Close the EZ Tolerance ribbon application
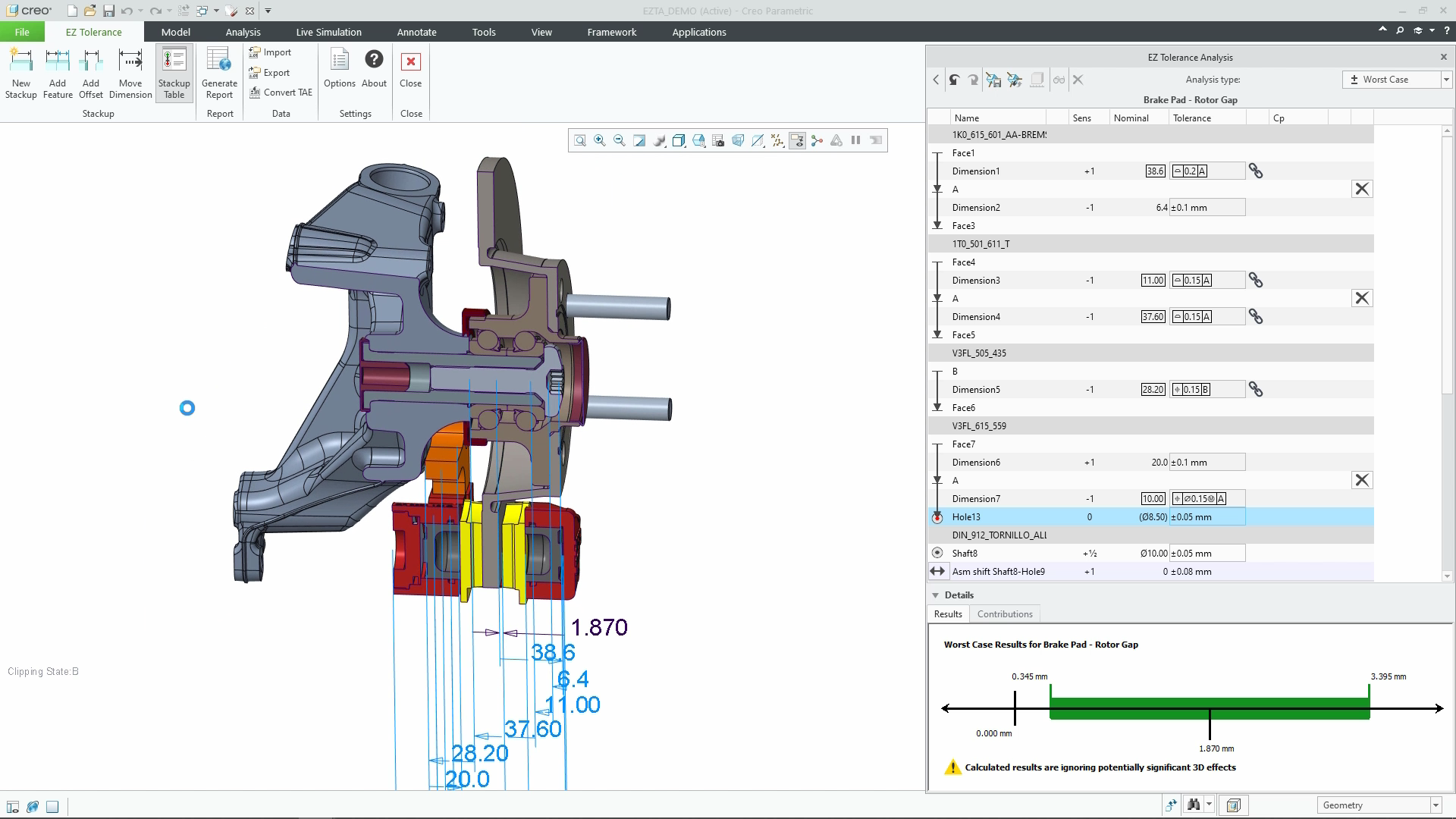Image resolution: width=1456 pixels, height=819 pixels. [411, 69]
